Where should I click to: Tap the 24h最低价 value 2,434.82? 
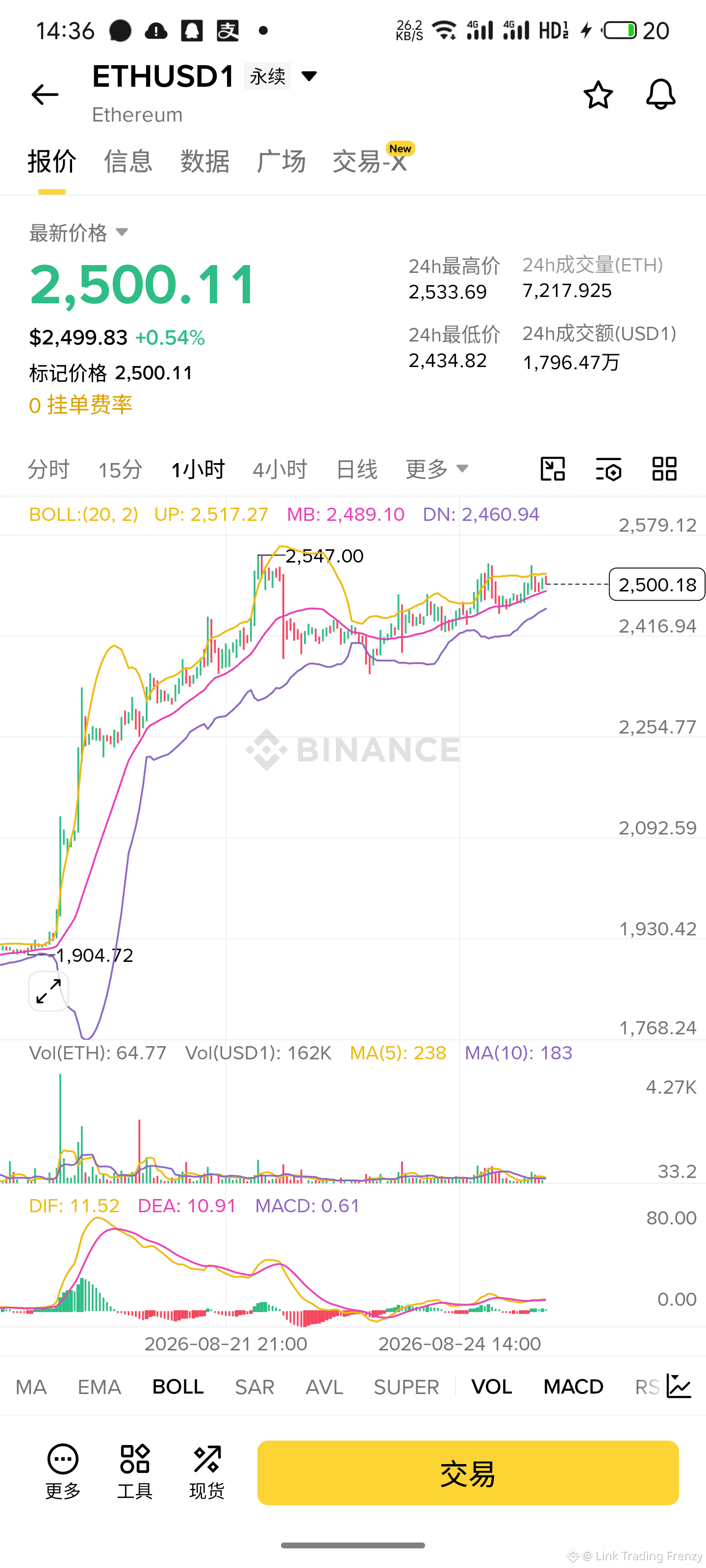coord(448,361)
